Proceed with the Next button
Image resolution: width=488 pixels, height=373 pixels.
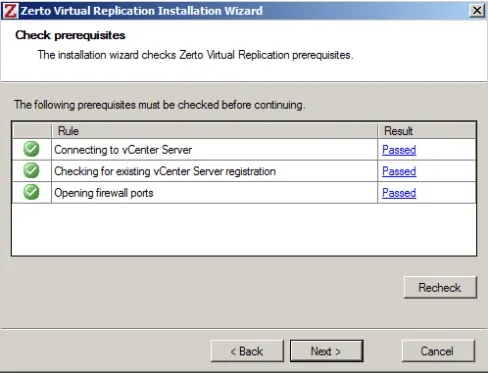coord(326,351)
